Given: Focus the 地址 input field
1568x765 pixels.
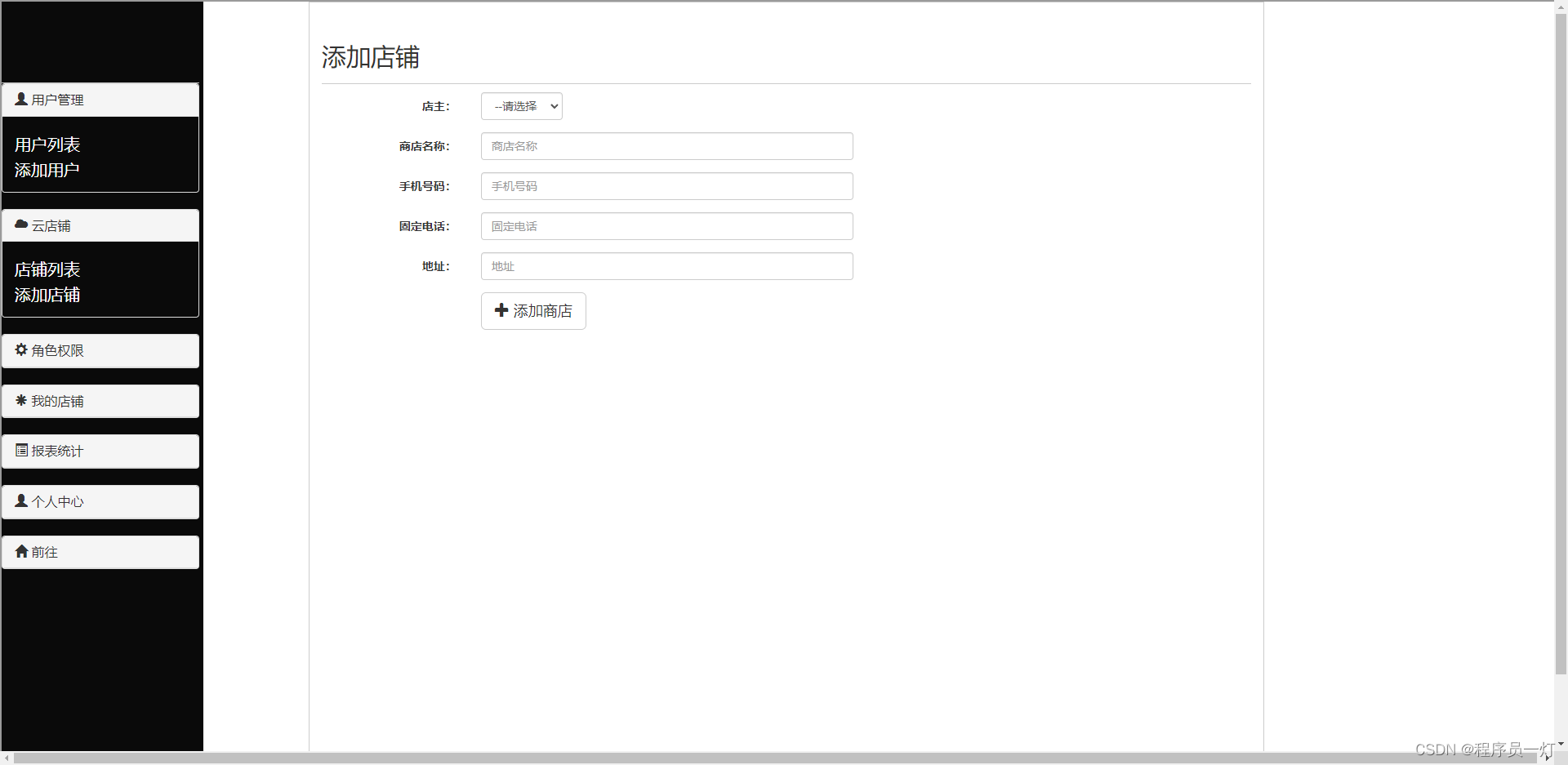Looking at the screenshot, I should [666, 266].
